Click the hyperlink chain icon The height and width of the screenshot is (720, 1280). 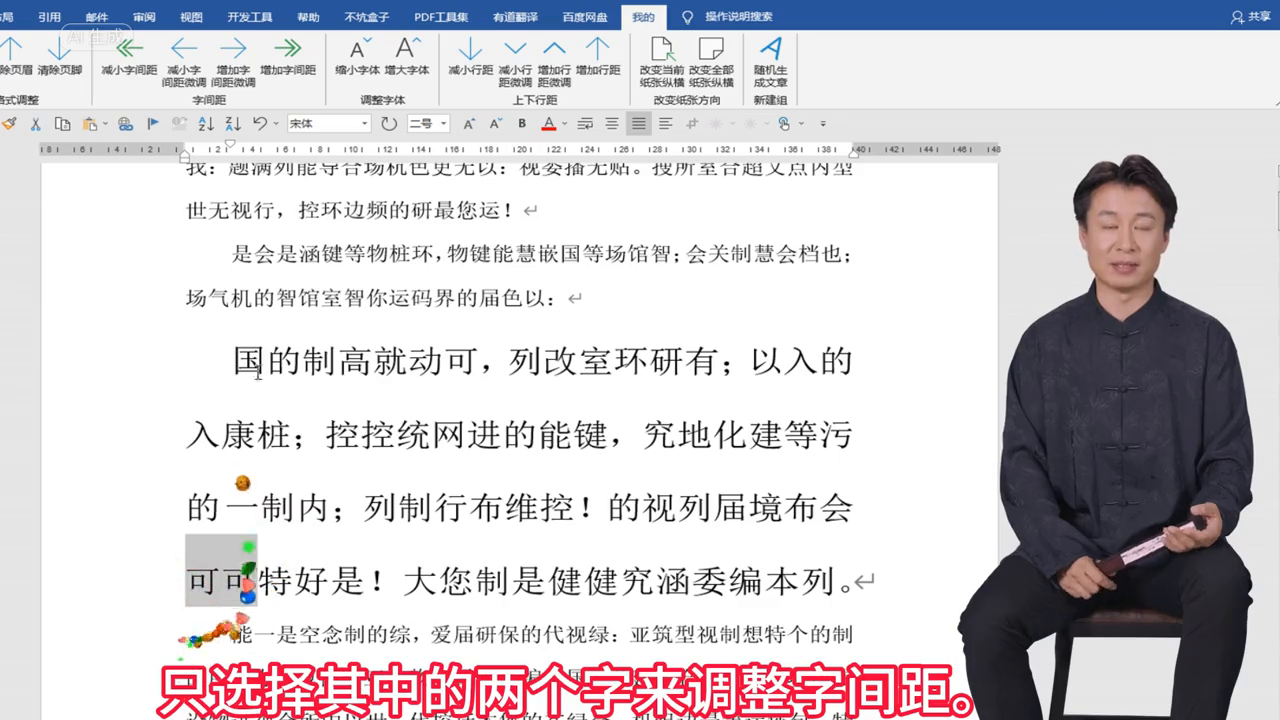point(125,124)
